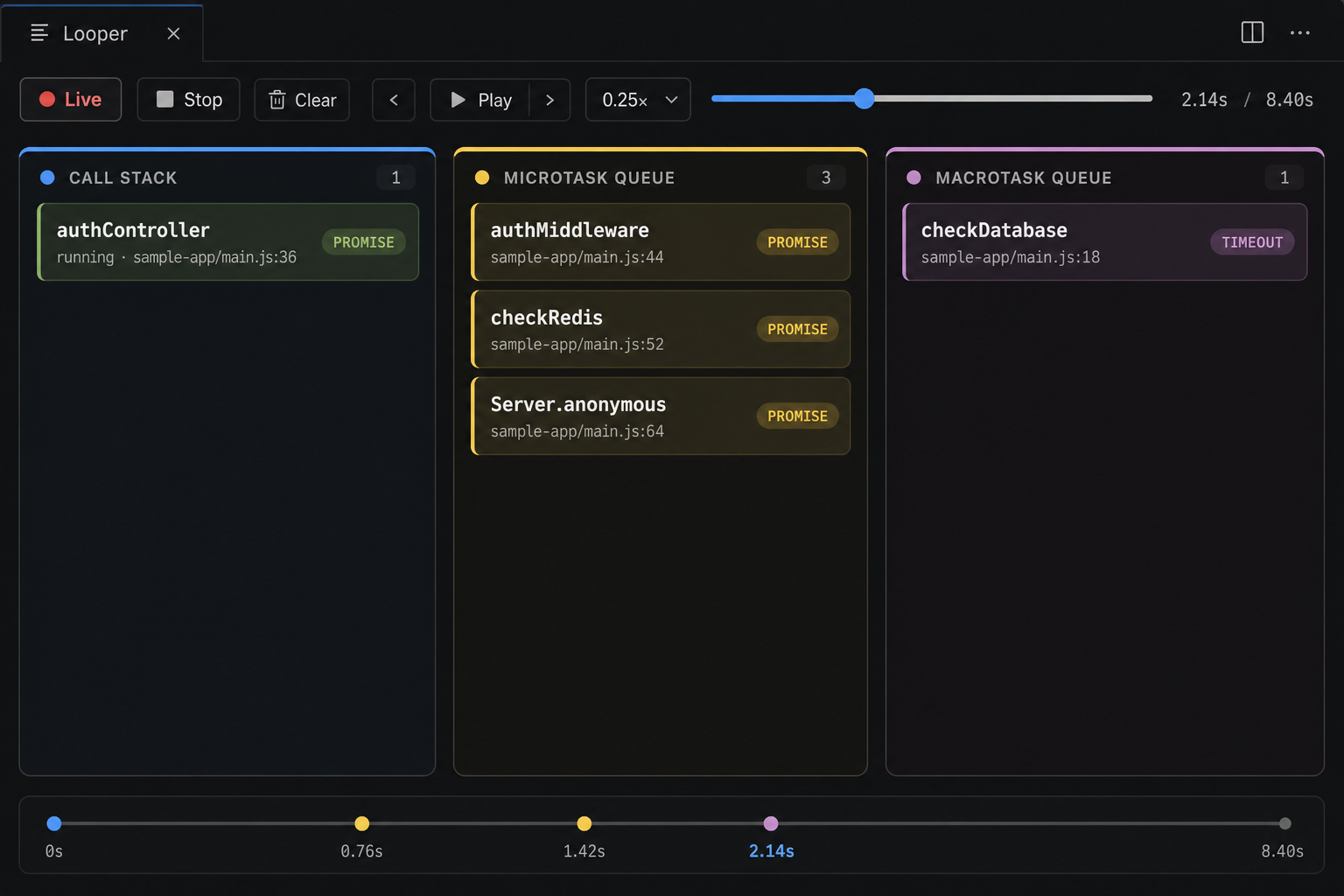
Task: Open sample-app/main.js:52 source location
Action: point(577,344)
